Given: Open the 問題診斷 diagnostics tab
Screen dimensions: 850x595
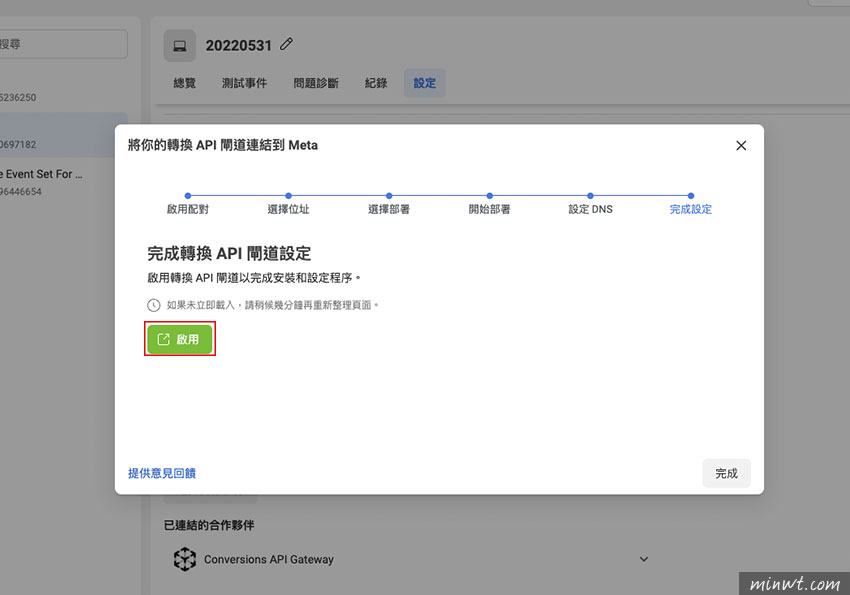Looking at the screenshot, I should coord(316,83).
